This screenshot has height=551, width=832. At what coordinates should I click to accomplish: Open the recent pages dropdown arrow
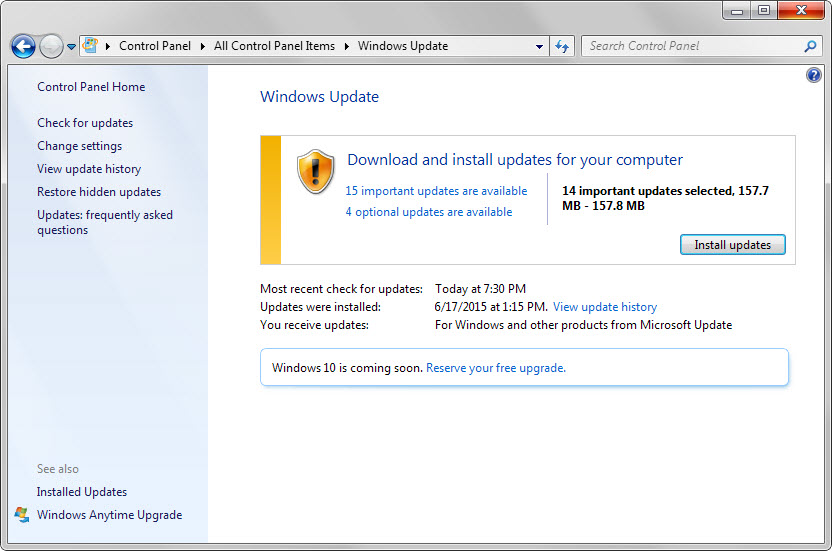coord(72,47)
